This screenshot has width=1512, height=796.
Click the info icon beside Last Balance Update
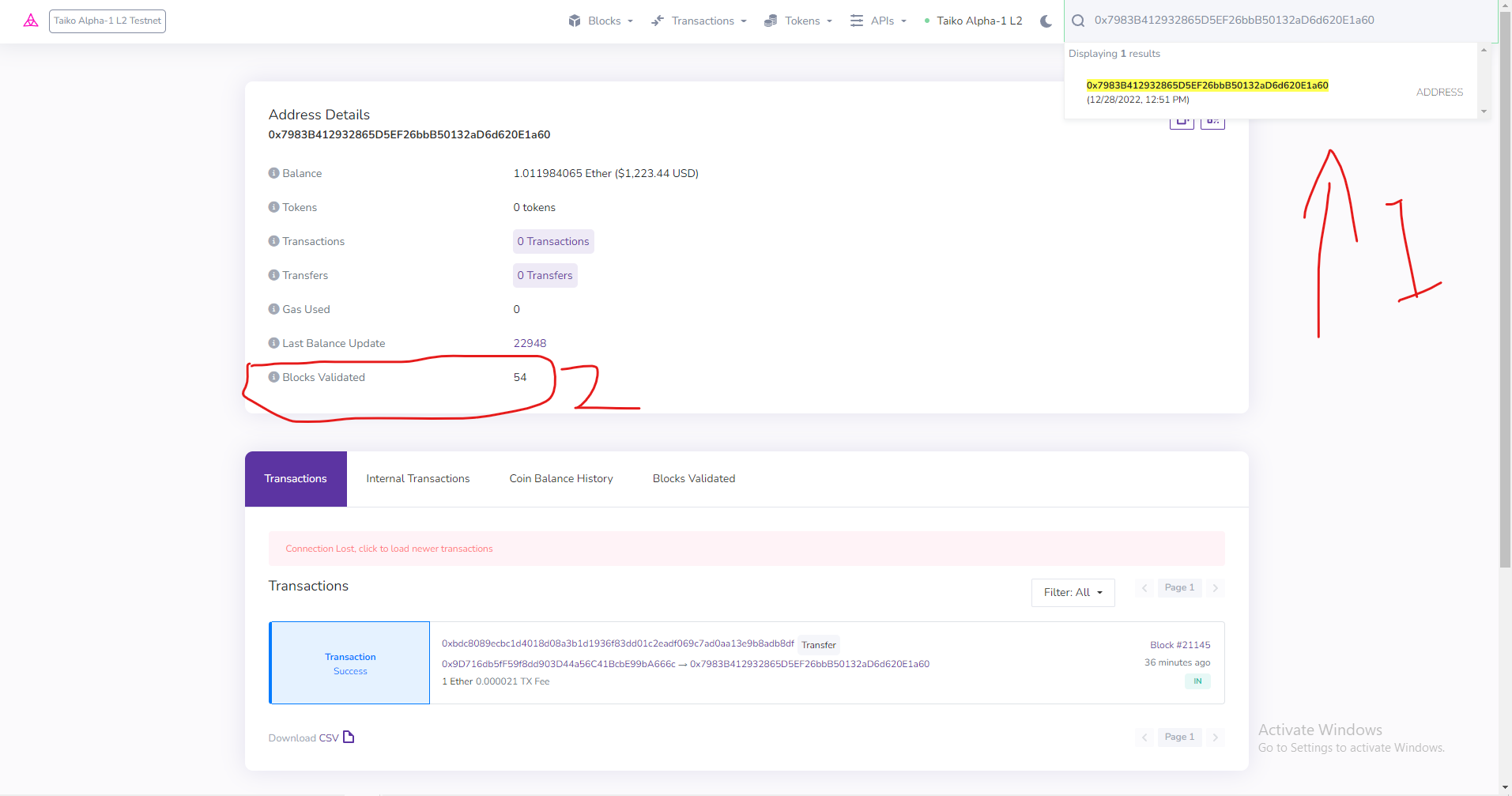coord(273,343)
